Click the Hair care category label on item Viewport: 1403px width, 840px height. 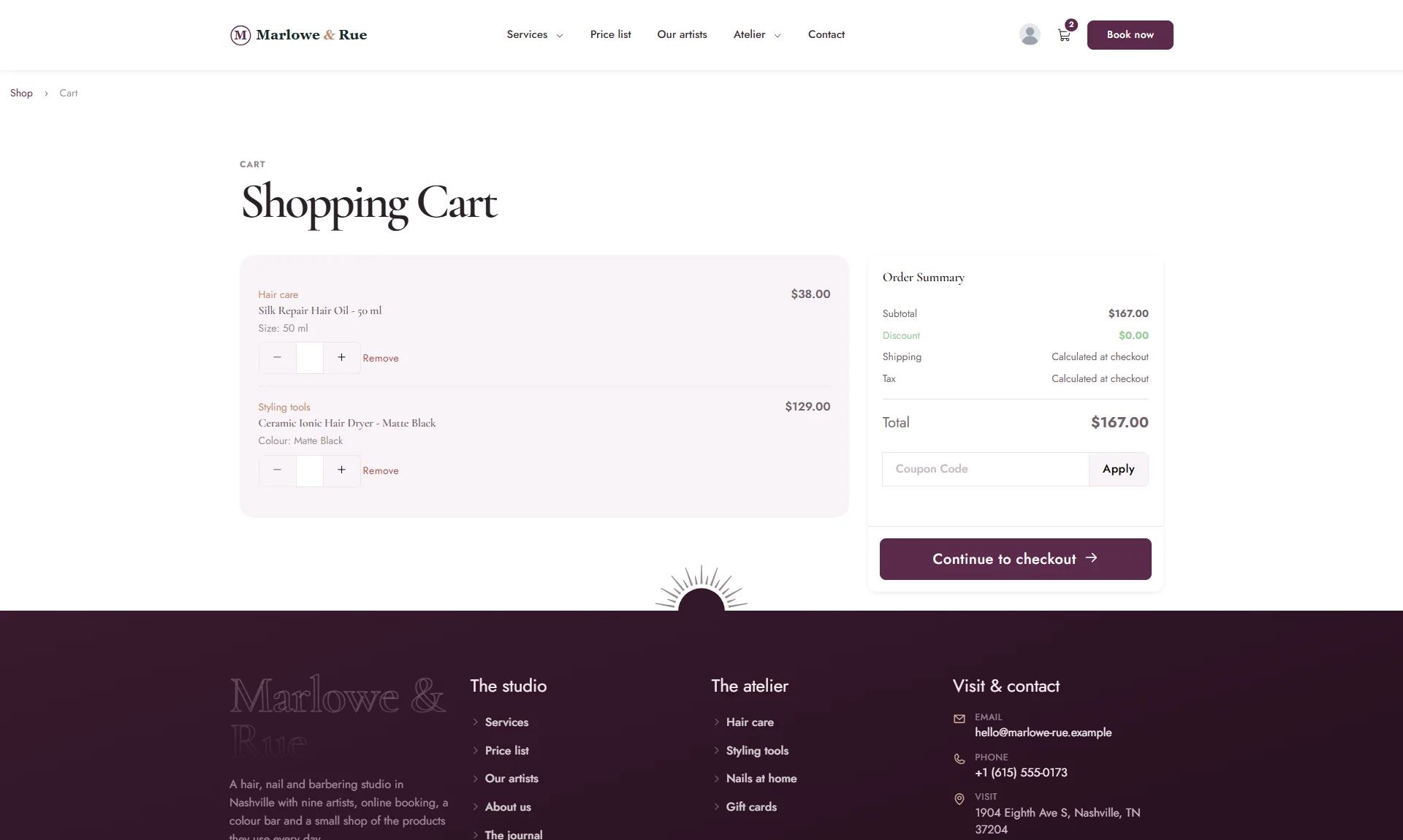click(x=278, y=294)
